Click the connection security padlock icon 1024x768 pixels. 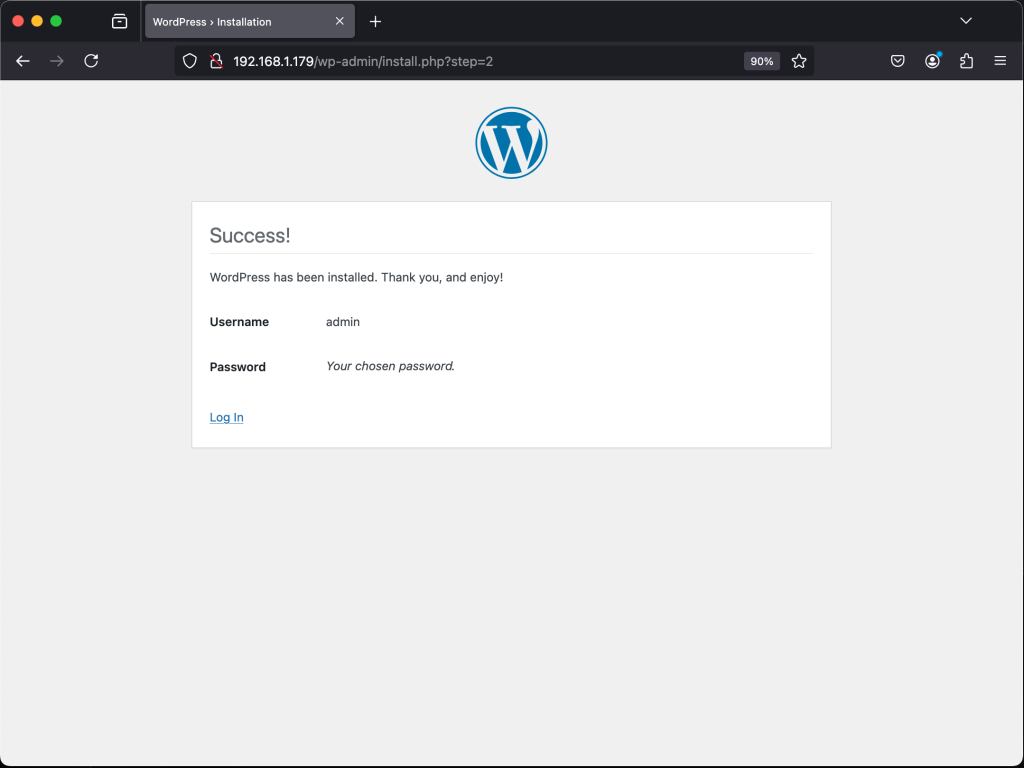tap(216, 61)
